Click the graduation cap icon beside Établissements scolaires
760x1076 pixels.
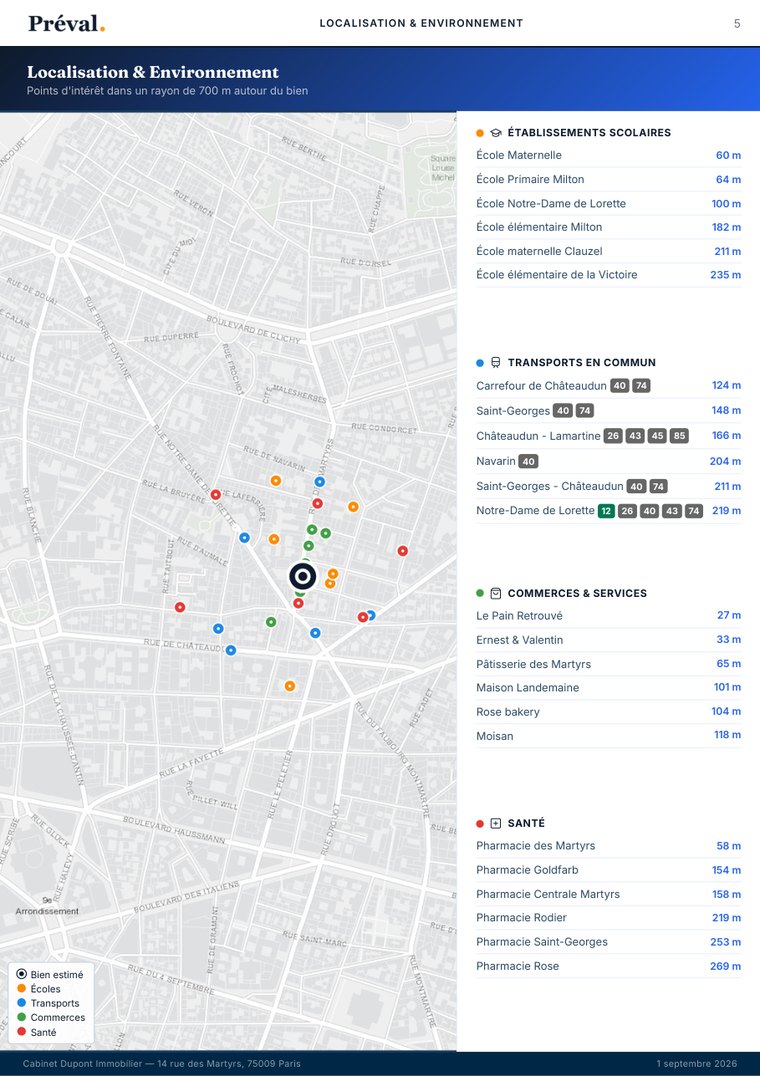496,133
